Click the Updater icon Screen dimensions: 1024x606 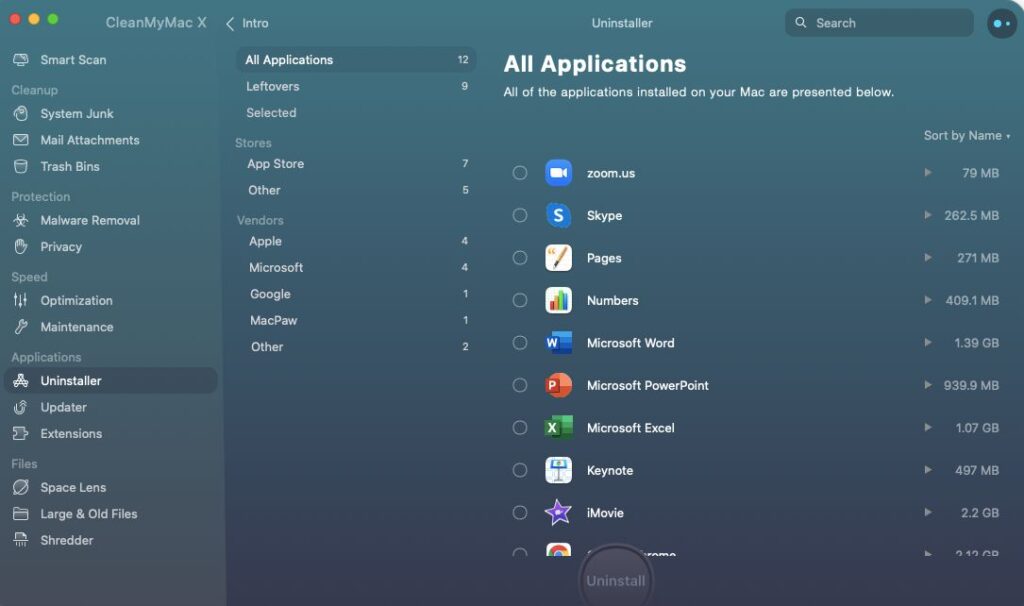point(21,407)
